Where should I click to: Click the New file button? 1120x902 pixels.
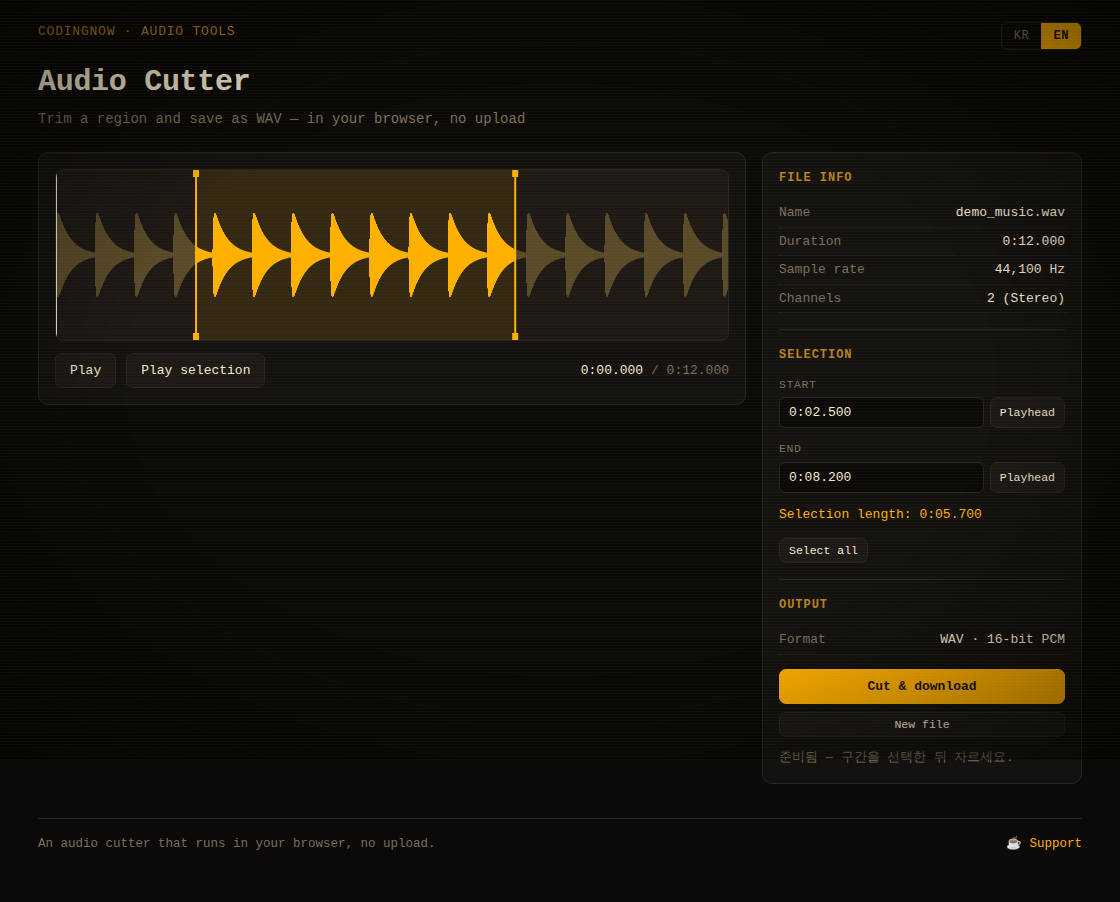921,724
